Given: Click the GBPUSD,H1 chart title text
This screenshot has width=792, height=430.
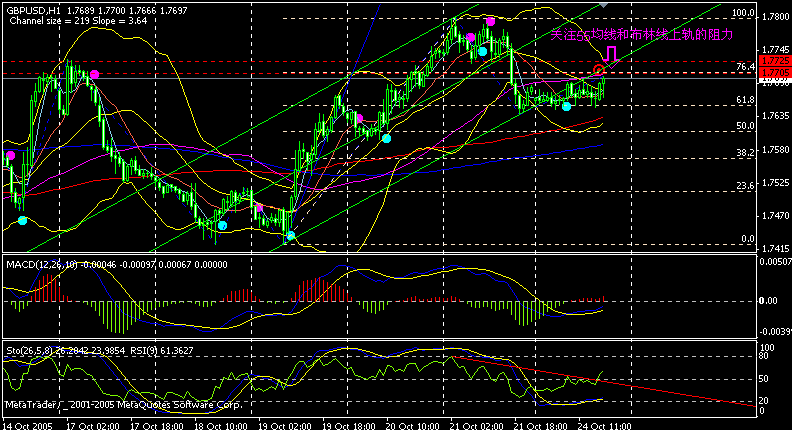Looking at the screenshot, I should [x=33, y=10].
